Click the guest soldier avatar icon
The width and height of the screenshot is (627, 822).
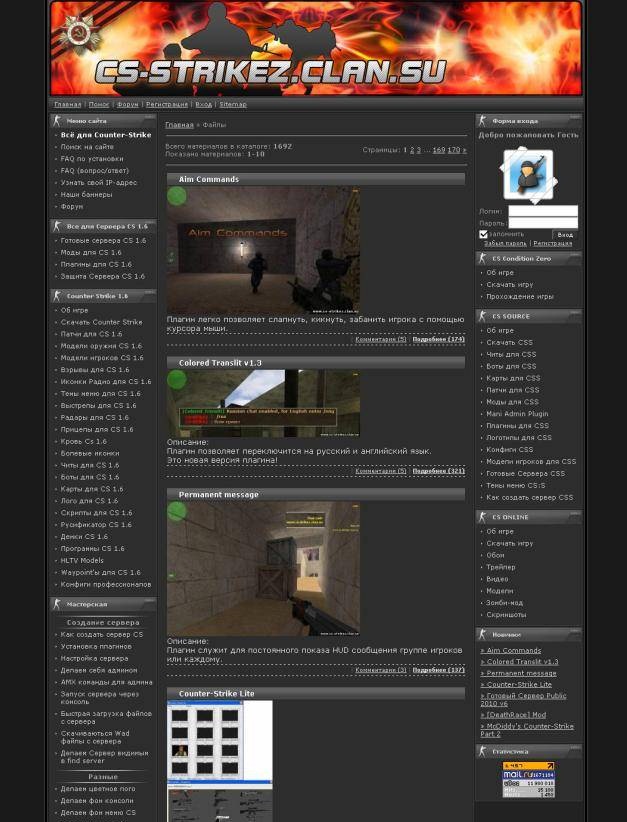tap(528, 175)
